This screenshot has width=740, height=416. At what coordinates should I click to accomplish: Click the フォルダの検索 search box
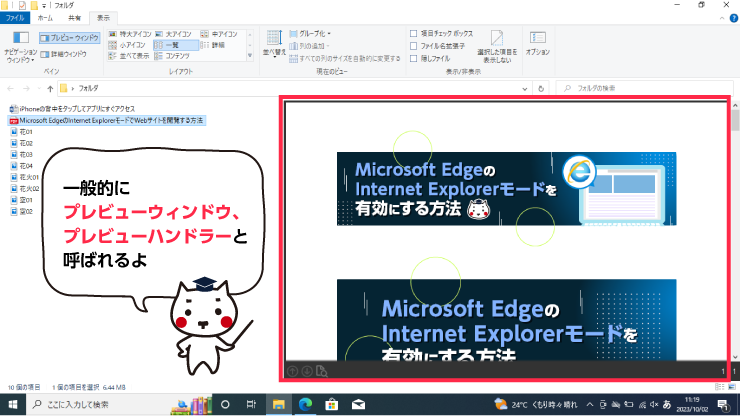[x=644, y=88]
